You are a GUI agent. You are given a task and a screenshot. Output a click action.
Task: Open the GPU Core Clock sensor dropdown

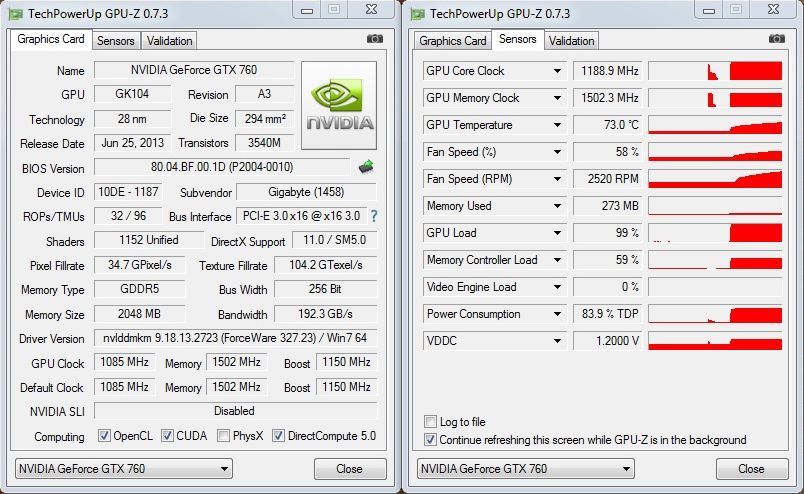coord(558,71)
